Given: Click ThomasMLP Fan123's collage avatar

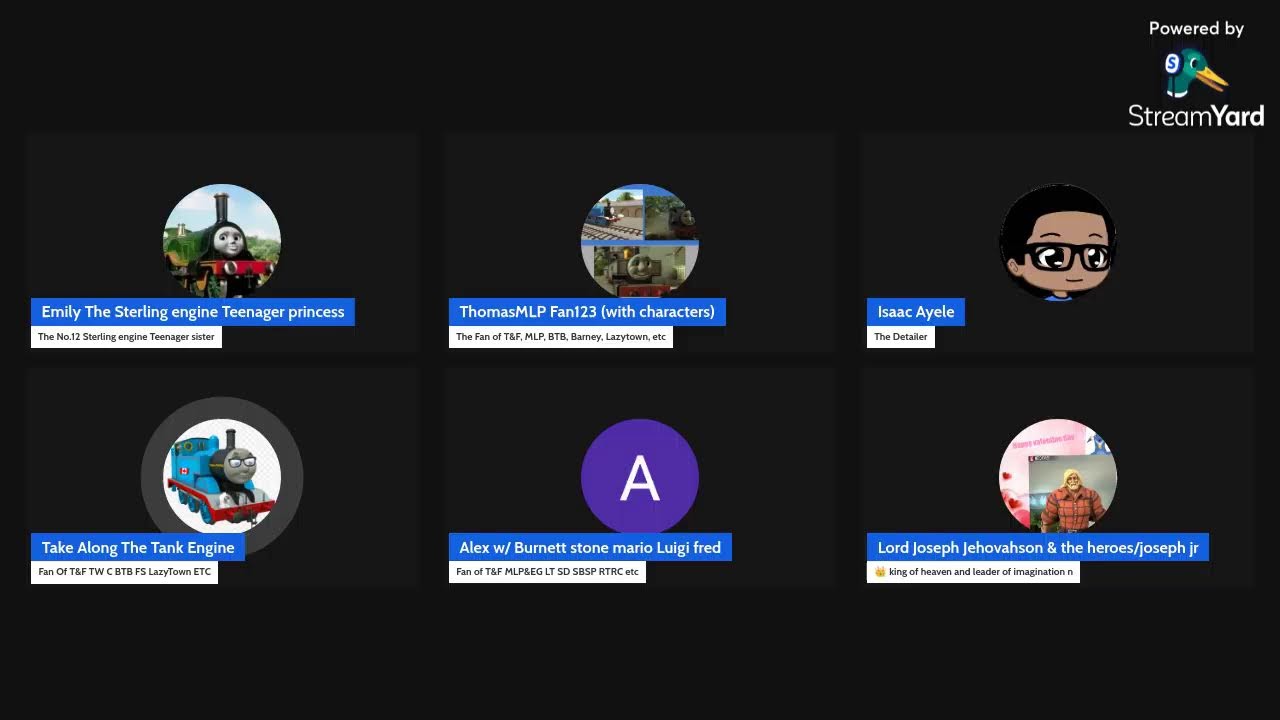Looking at the screenshot, I should pos(640,241).
